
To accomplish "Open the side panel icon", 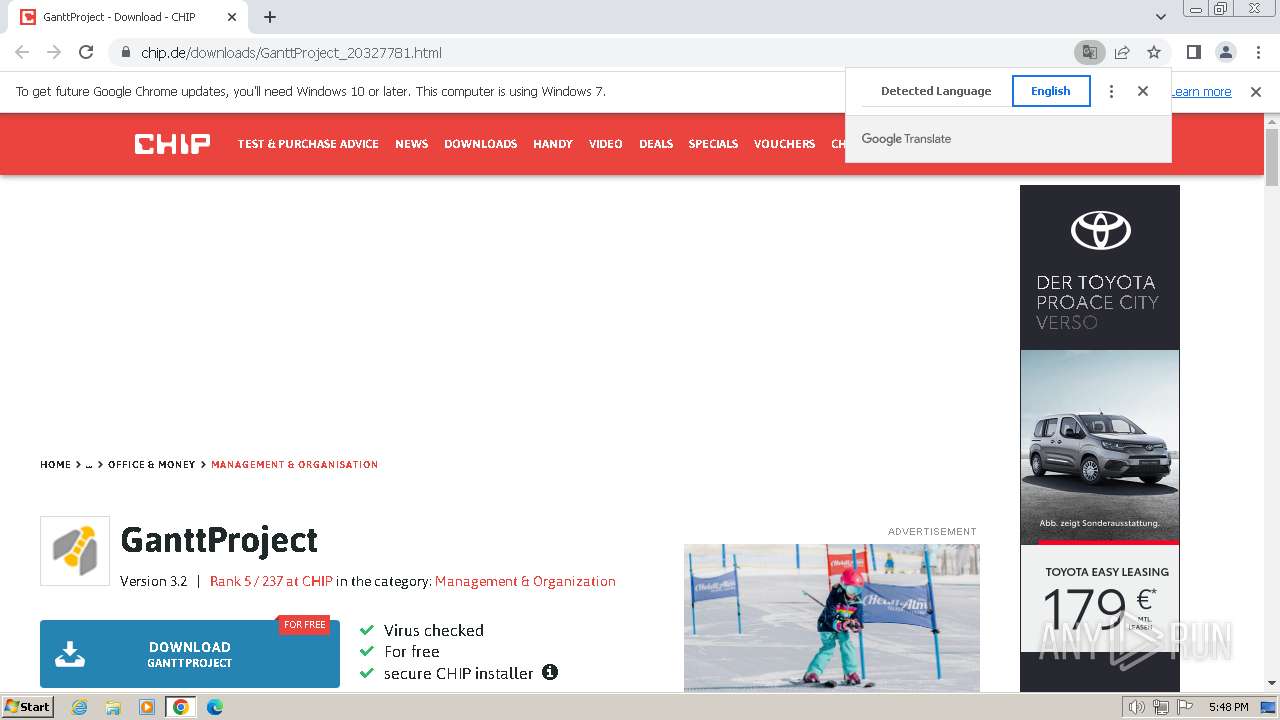I will point(1193,52).
